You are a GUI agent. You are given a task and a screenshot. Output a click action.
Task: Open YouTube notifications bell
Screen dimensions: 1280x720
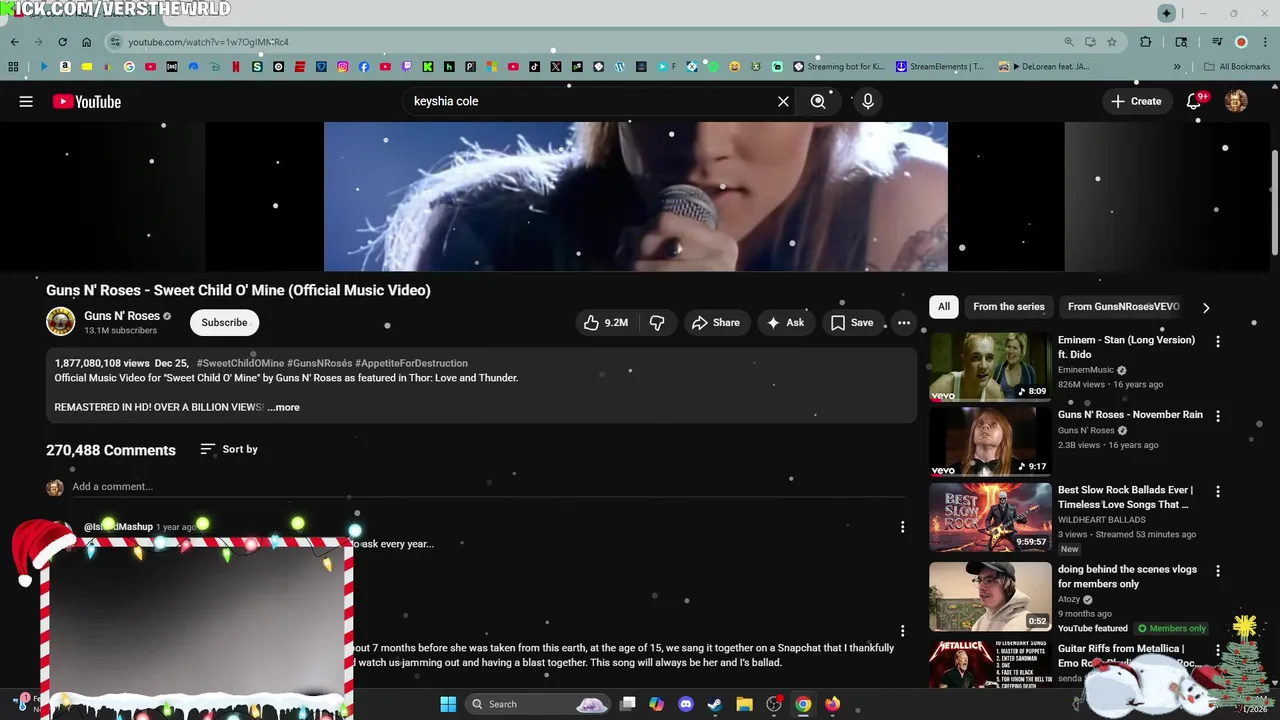[x=1194, y=101]
